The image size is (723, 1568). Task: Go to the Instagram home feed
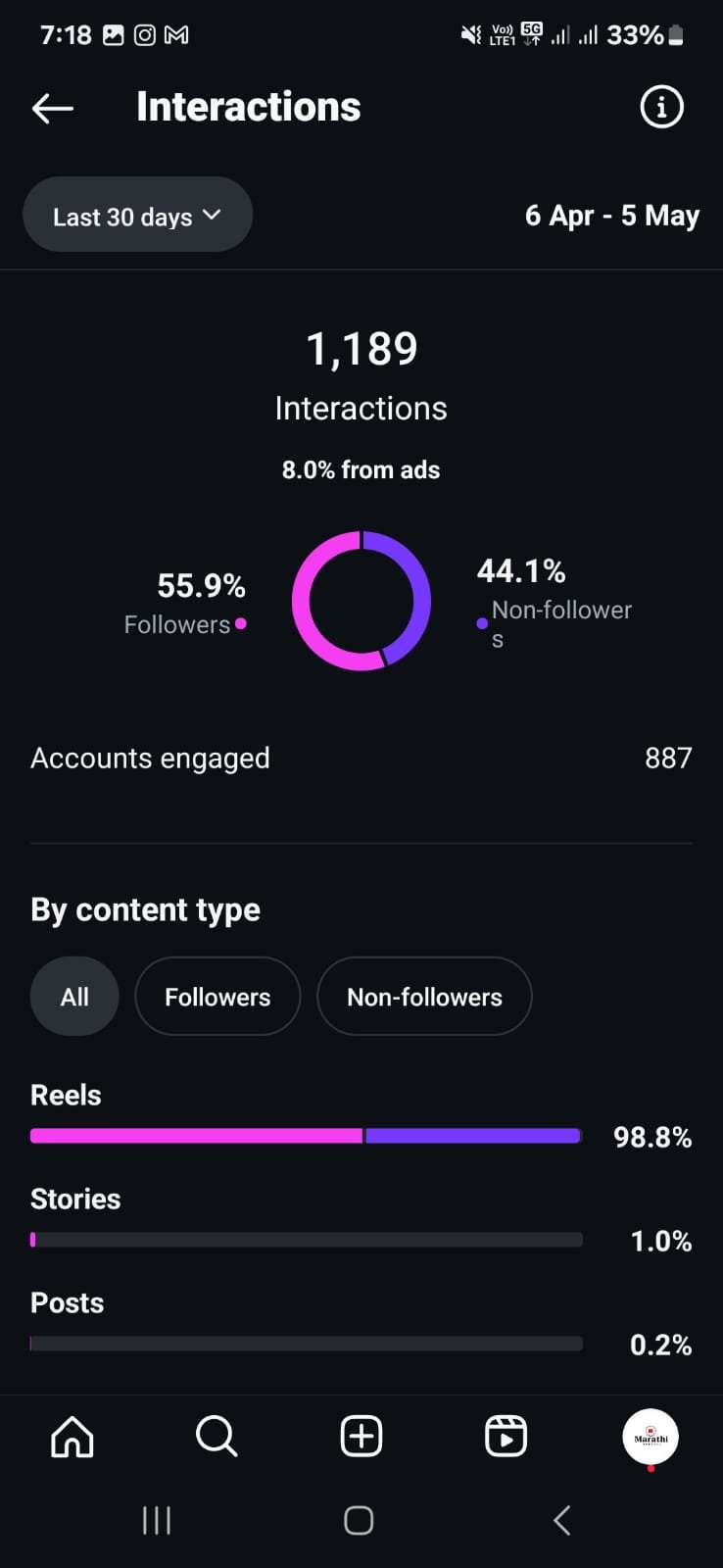coord(72,1437)
